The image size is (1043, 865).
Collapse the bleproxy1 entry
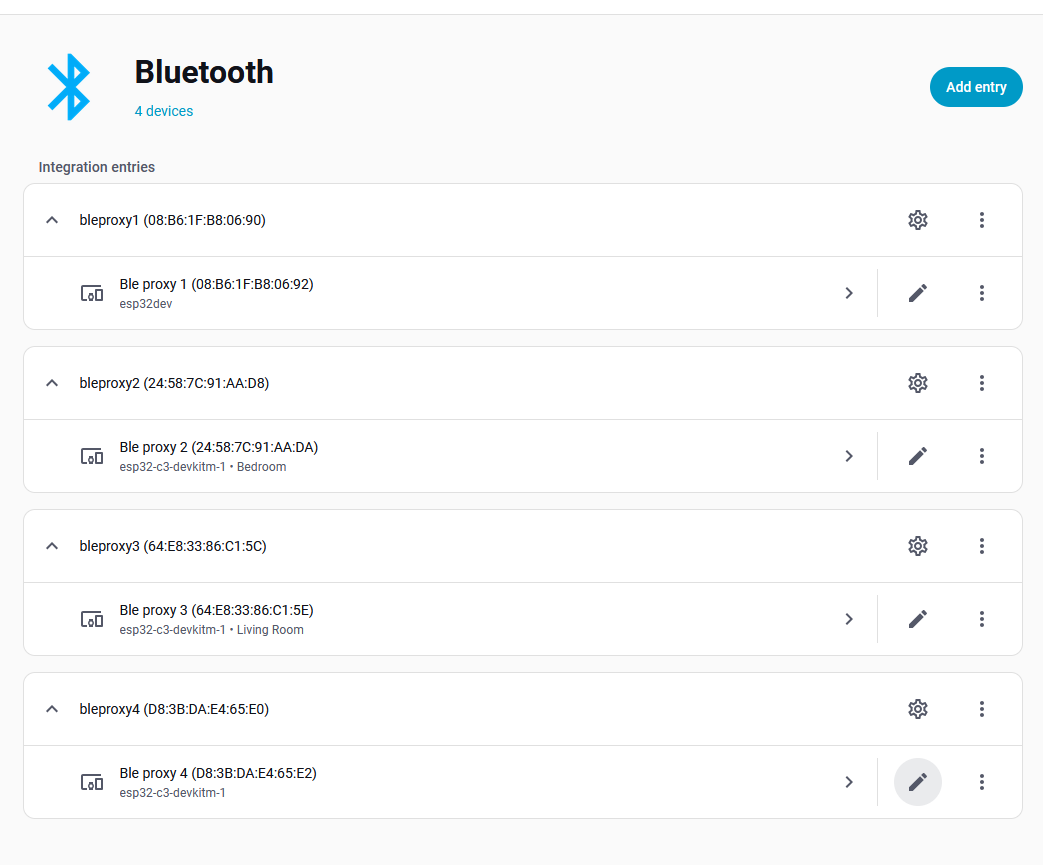coord(51,220)
